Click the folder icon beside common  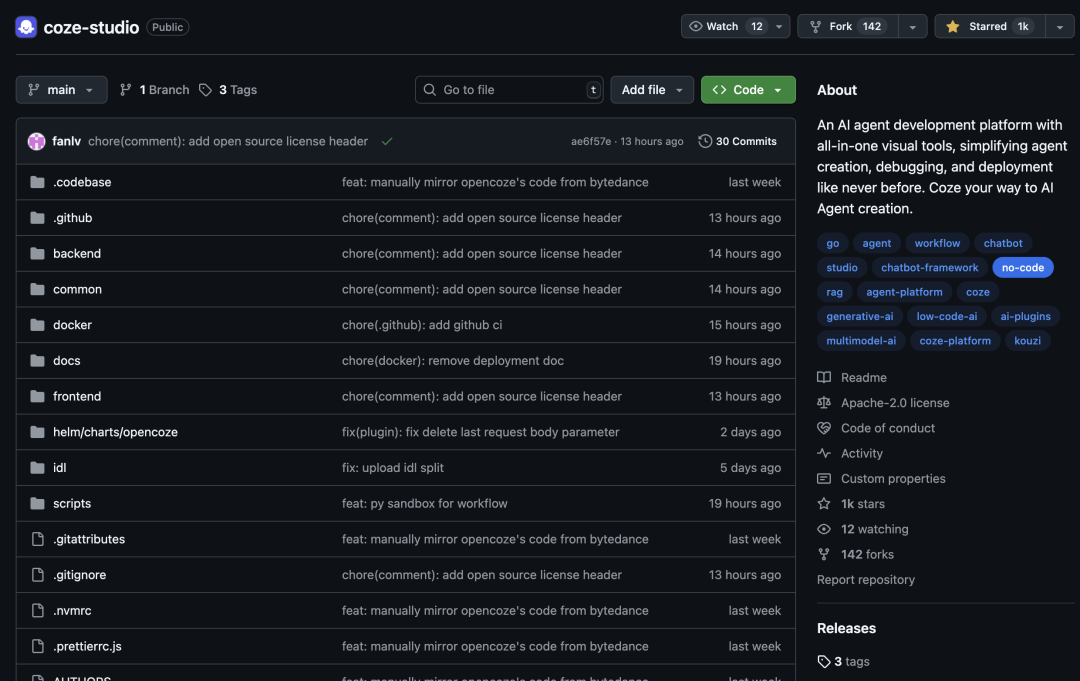pos(37,289)
